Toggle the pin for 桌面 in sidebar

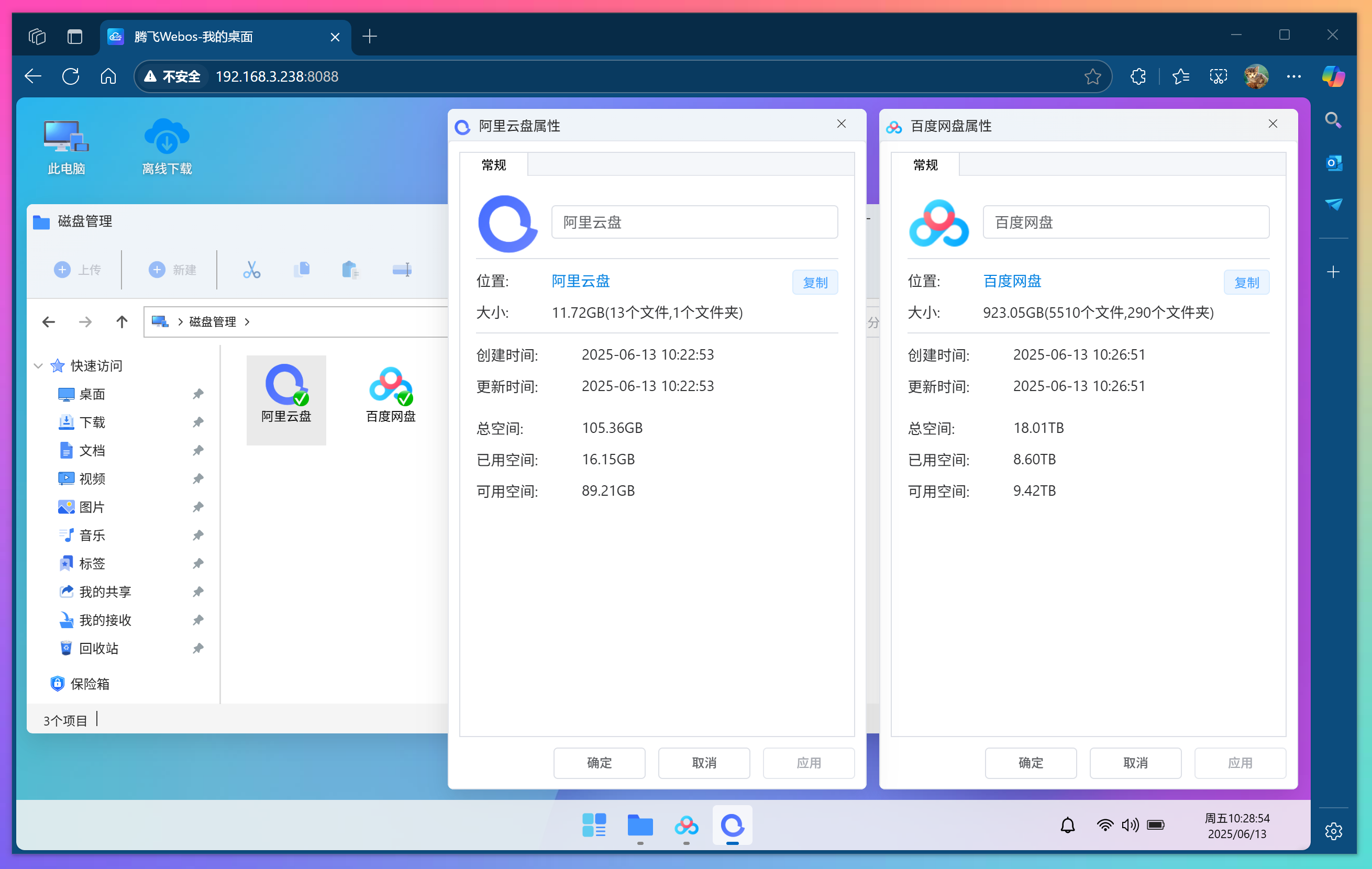tap(198, 394)
